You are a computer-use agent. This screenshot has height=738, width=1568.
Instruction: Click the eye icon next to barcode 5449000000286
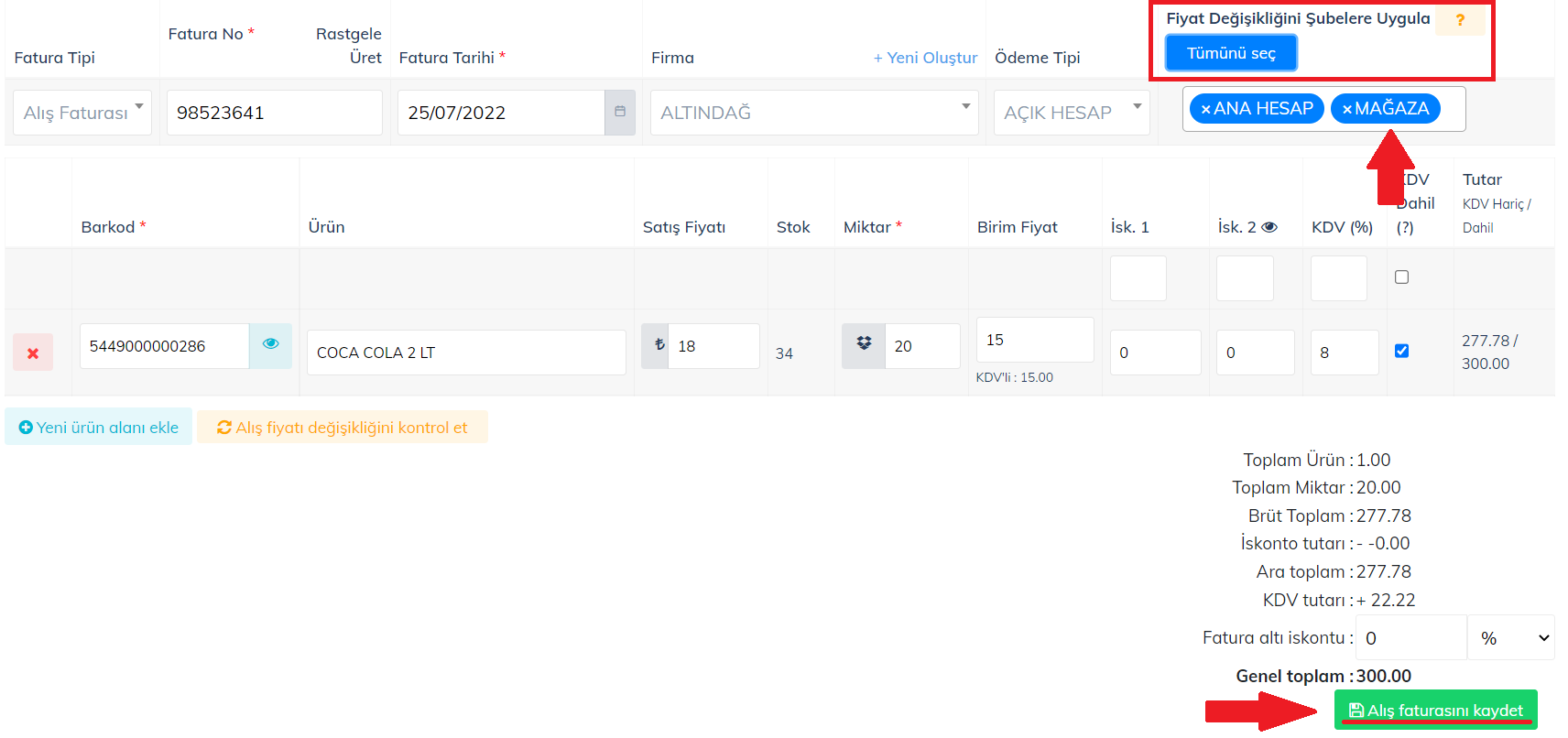pos(270,345)
